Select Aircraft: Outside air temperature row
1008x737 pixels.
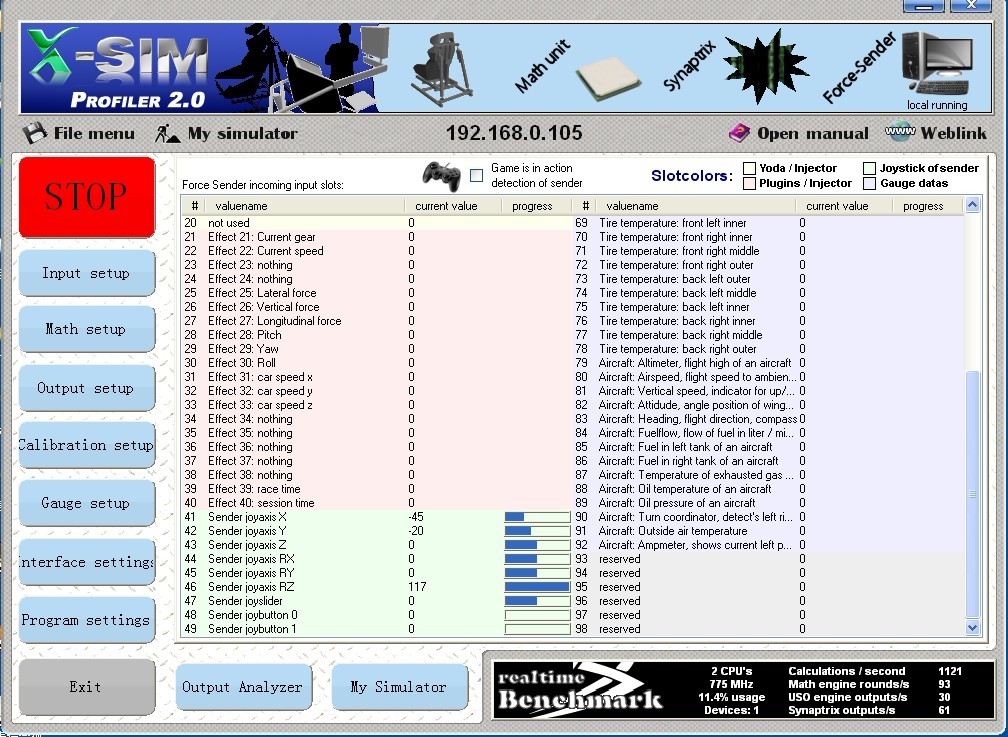[768, 531]
